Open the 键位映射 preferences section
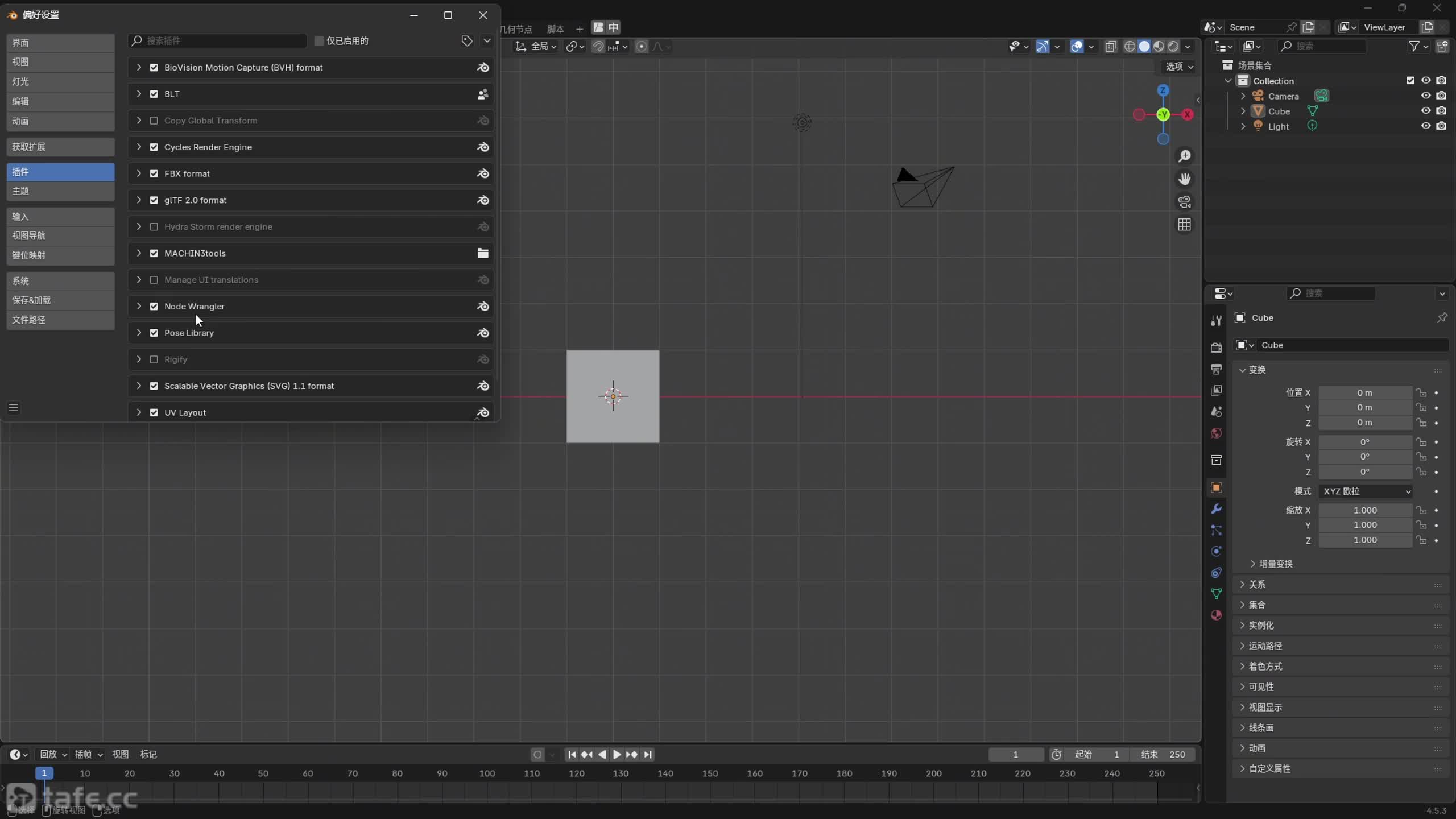This screenshot has height=819, width=1456. (x=60, y=255)
